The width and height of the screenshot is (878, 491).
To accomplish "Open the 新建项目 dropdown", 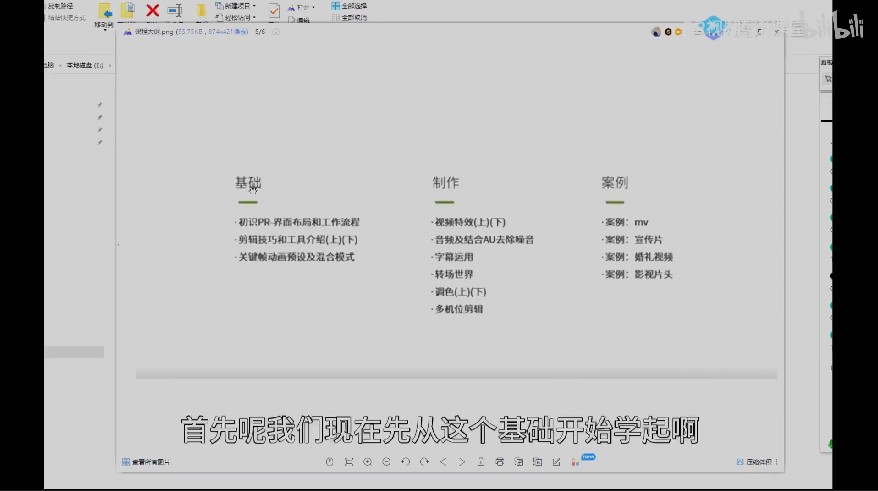I will pyautogui.click(x=236, y=6).
